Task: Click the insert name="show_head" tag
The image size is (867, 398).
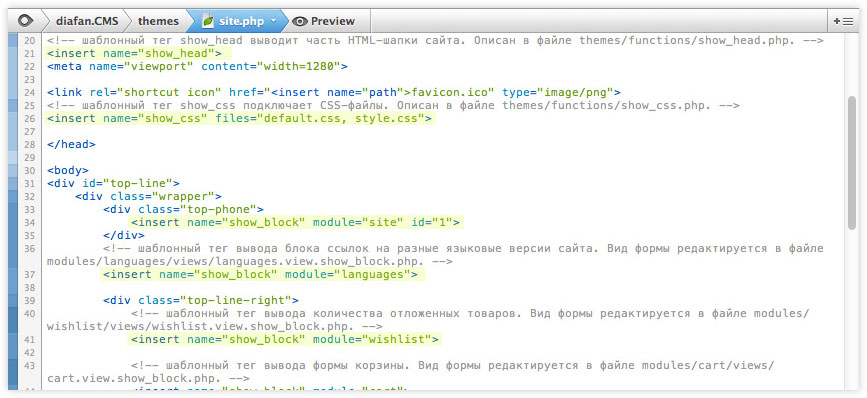Action: click(x=135, y=54)
